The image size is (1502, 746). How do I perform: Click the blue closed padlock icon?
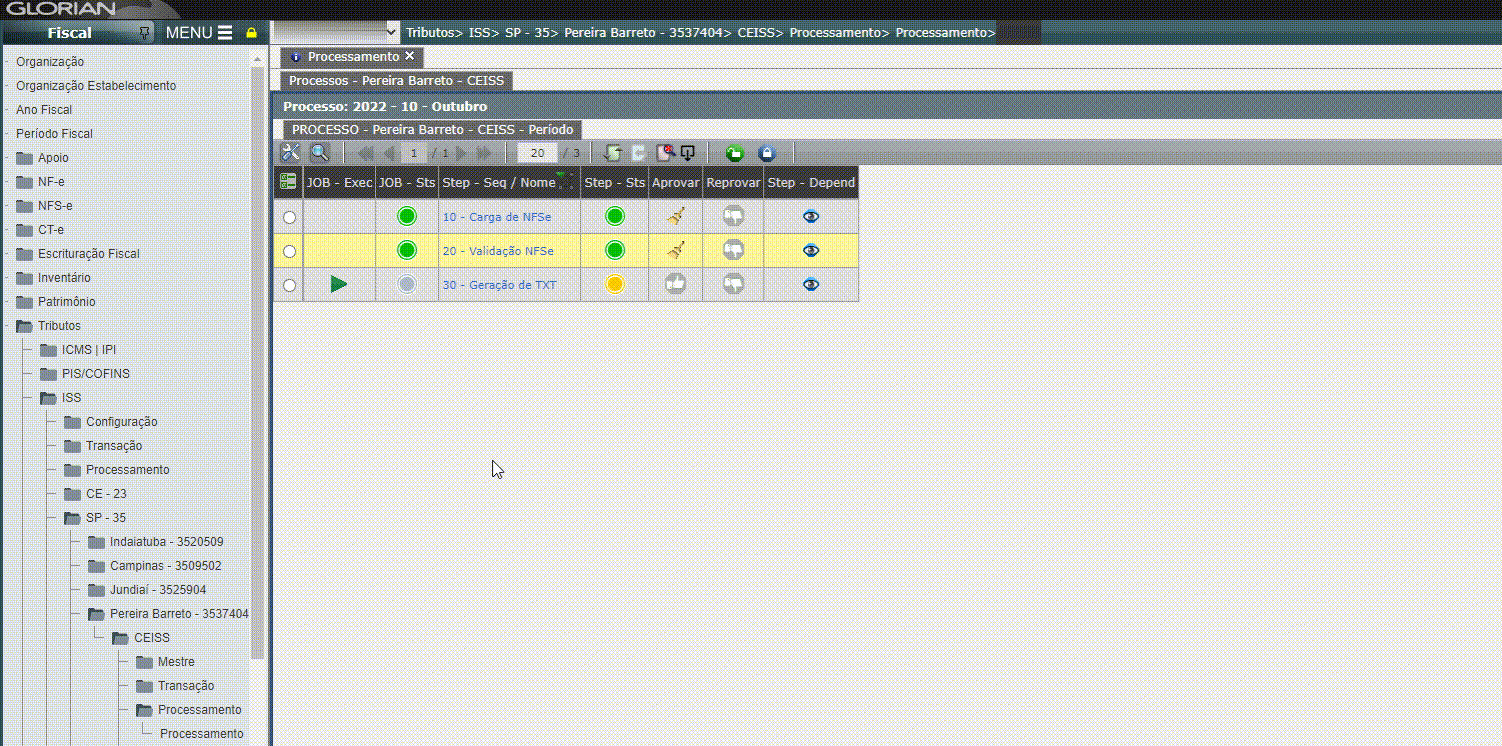pos(767,153)
